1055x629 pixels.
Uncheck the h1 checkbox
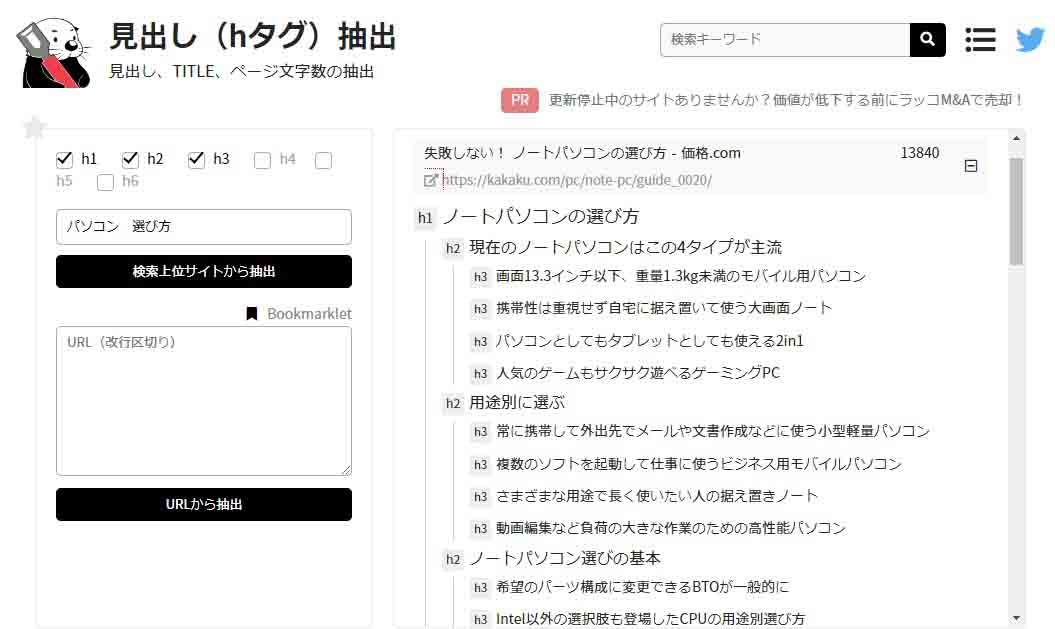click(65, 159)
